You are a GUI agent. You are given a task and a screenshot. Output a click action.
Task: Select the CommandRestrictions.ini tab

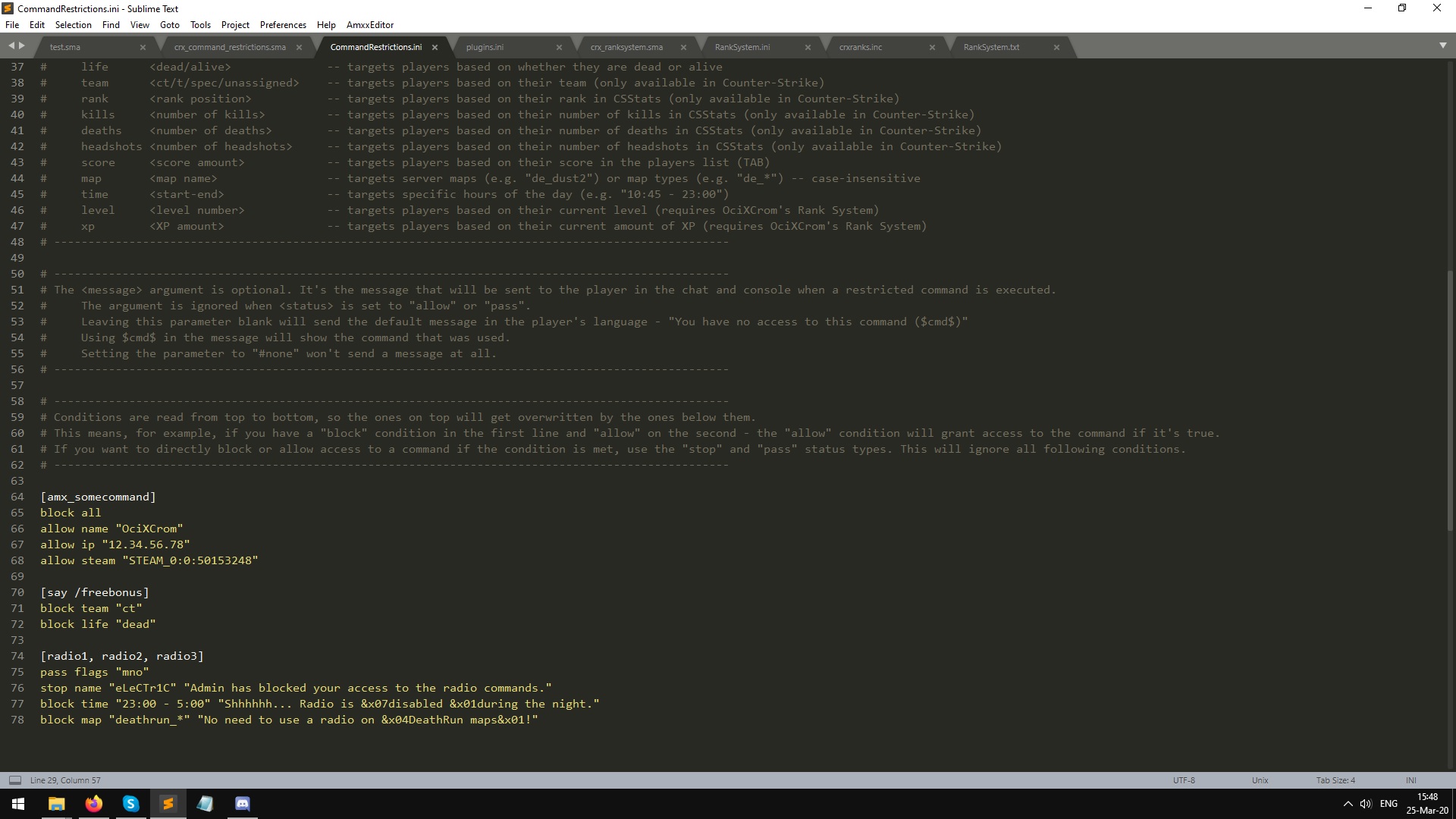[375, 46]
